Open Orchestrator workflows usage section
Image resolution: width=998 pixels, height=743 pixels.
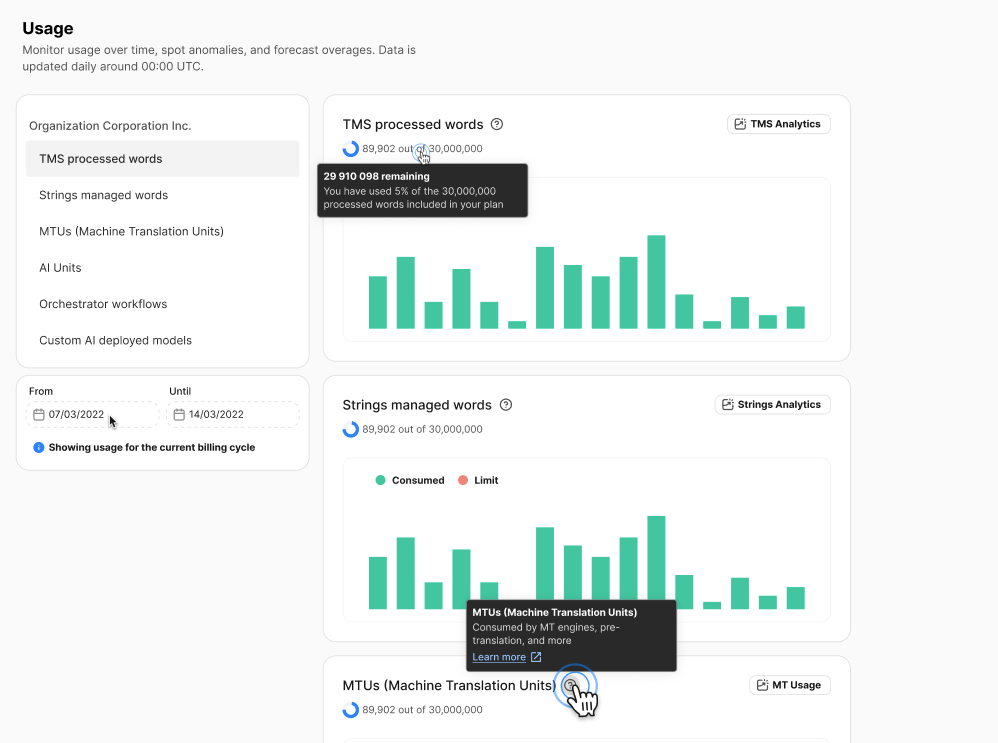click(103, 304)
